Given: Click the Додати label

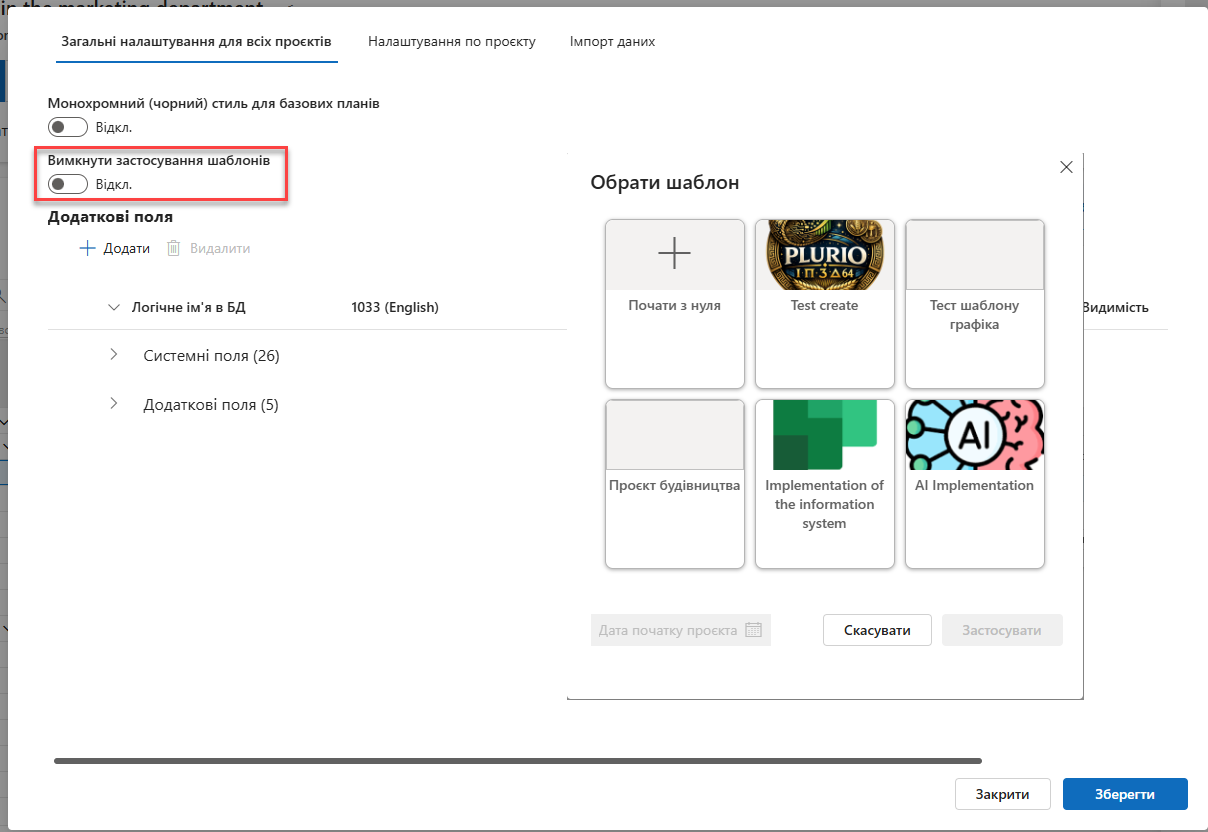Looking at the screenshot, I should (127, 248).
